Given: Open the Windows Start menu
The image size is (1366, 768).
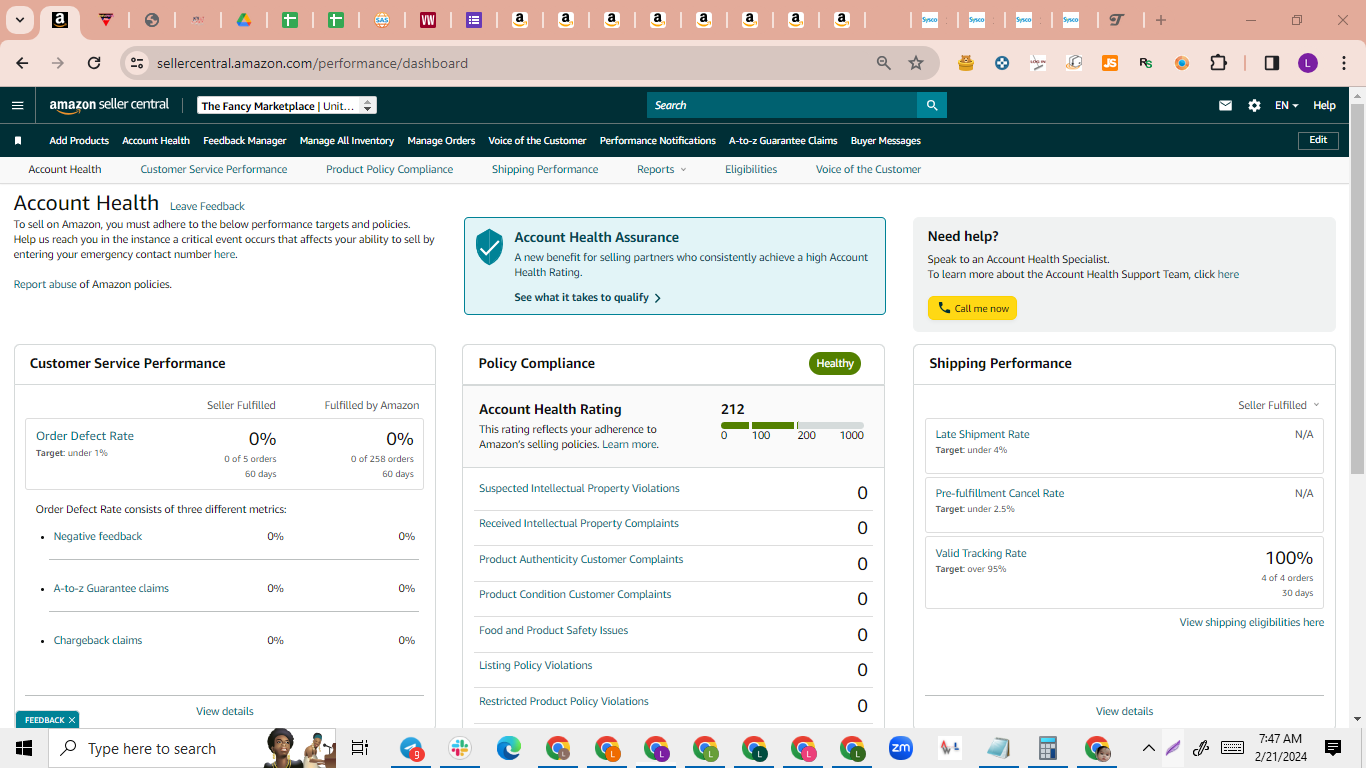Looking at the screenshot, I should (x=24, y=748).
